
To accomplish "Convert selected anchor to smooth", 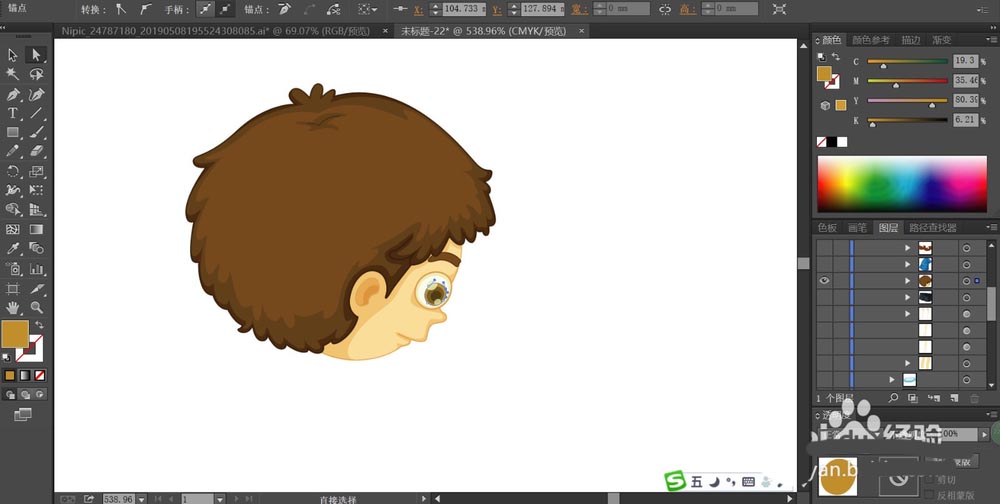I will [146, 9].
